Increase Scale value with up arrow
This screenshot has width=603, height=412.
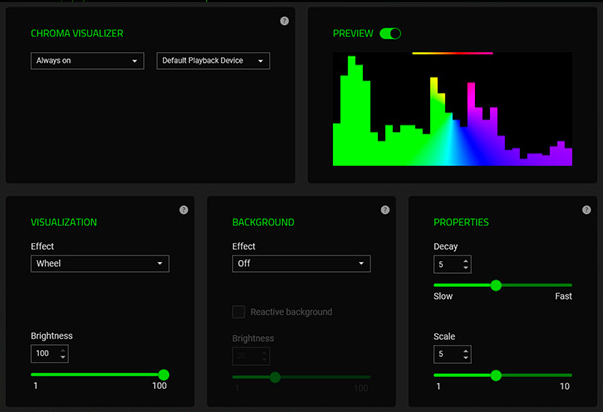(x=466, y=351)
